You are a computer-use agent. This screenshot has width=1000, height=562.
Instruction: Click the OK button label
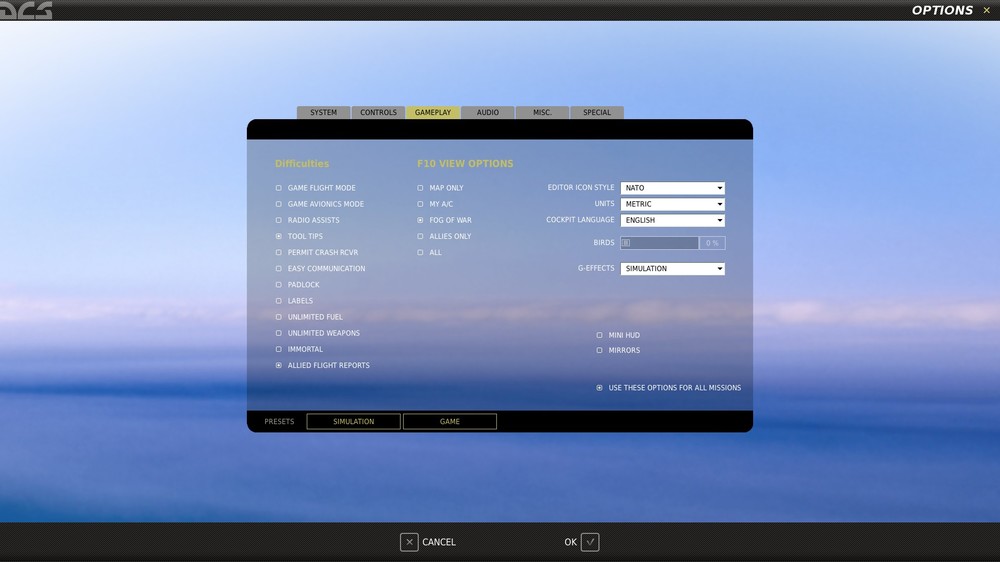[x=570, y=542]
